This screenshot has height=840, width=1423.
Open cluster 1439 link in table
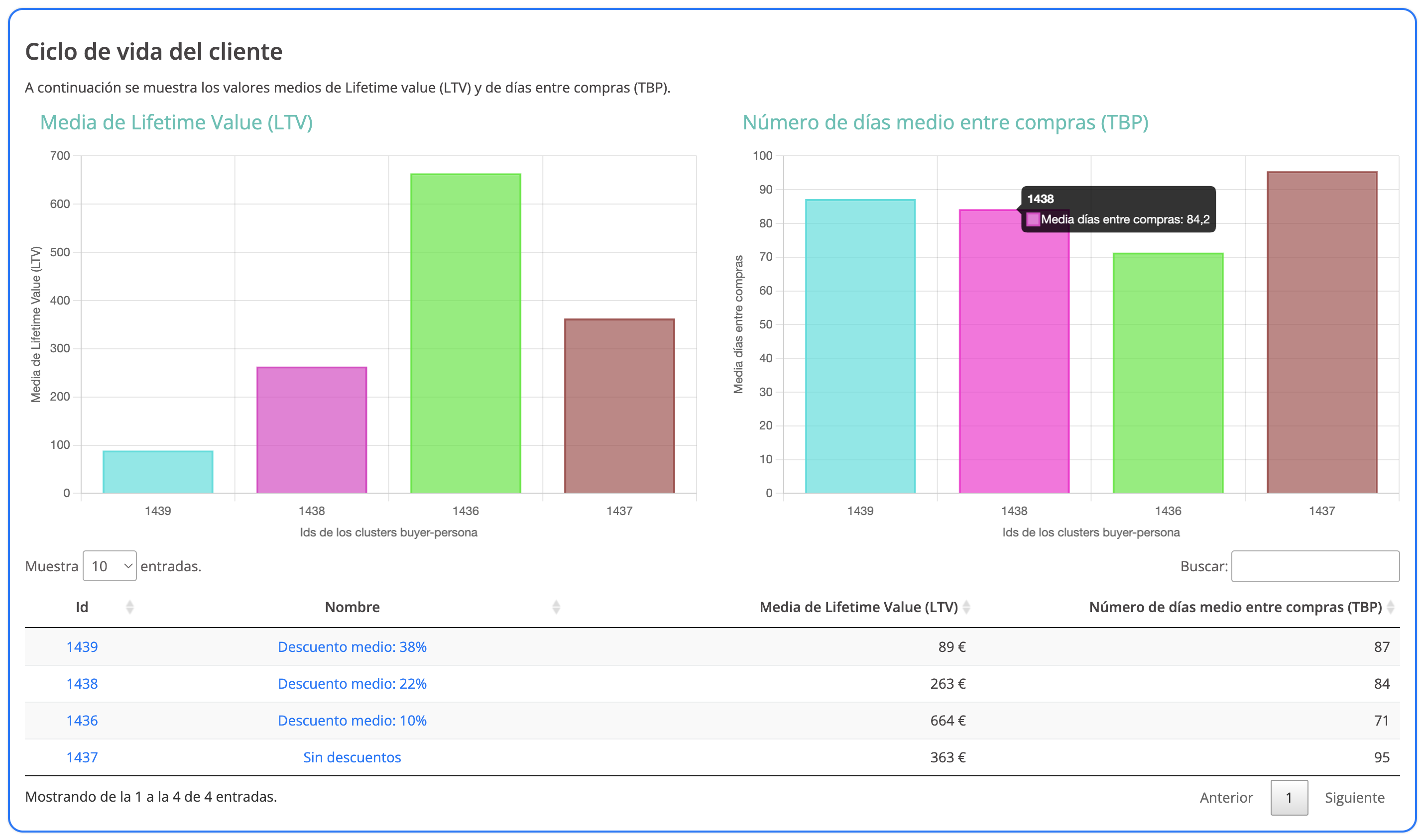tap(82, 646)
